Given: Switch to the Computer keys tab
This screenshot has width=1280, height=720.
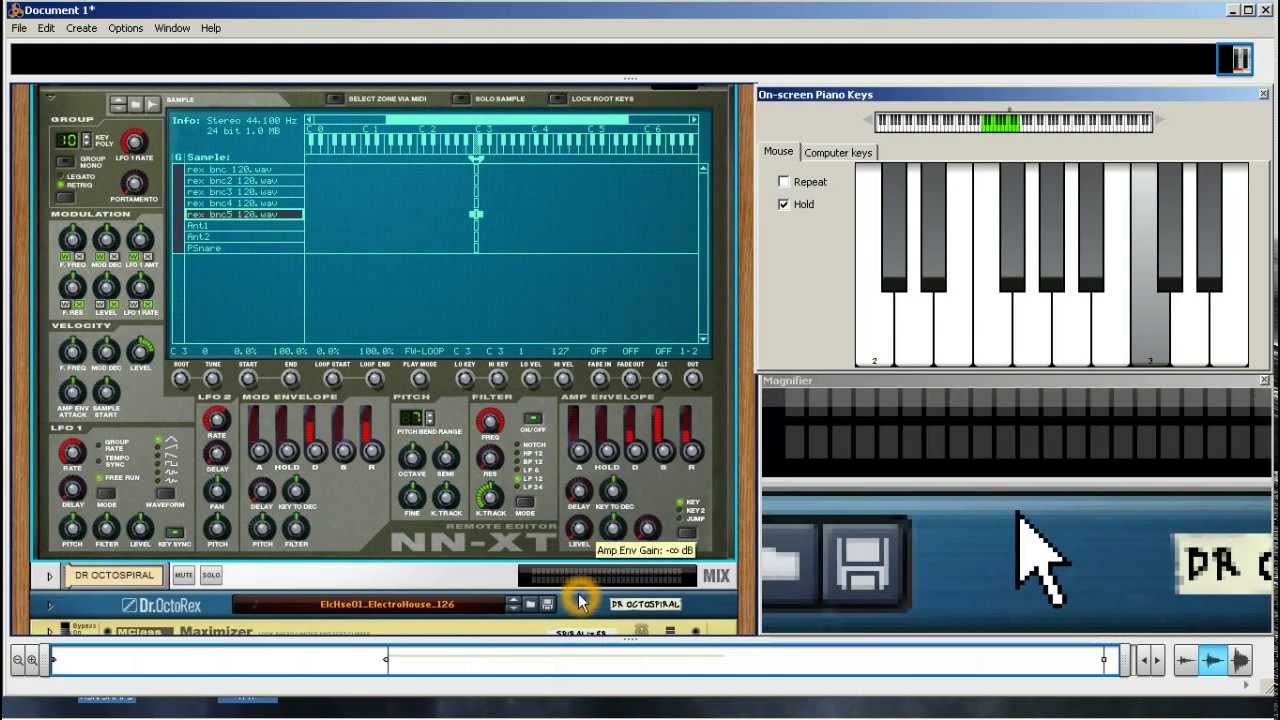Looking at the screenshot, I should [x=838, y=153].
